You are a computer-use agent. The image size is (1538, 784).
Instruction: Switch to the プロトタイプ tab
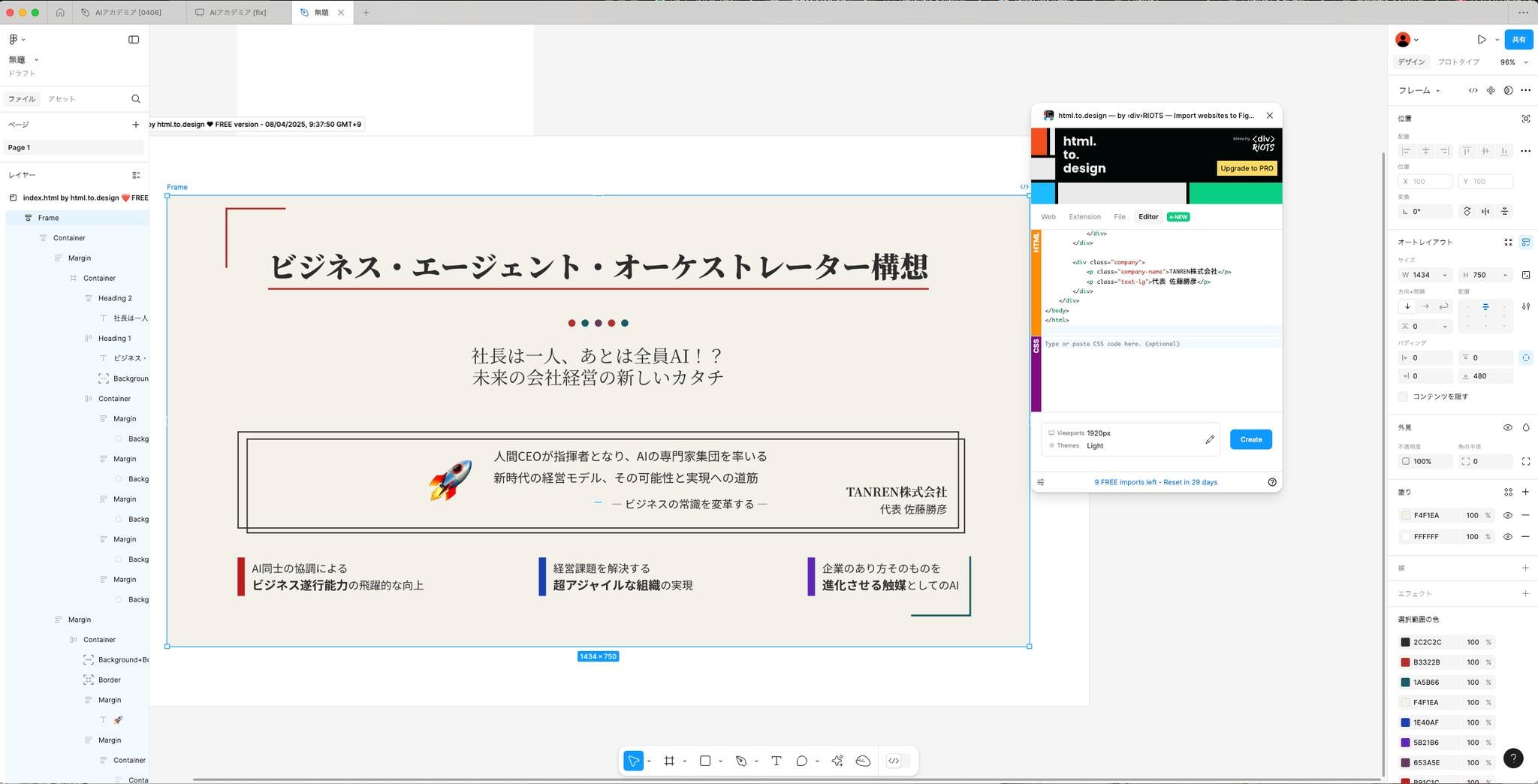click(x=1458, y=62)
